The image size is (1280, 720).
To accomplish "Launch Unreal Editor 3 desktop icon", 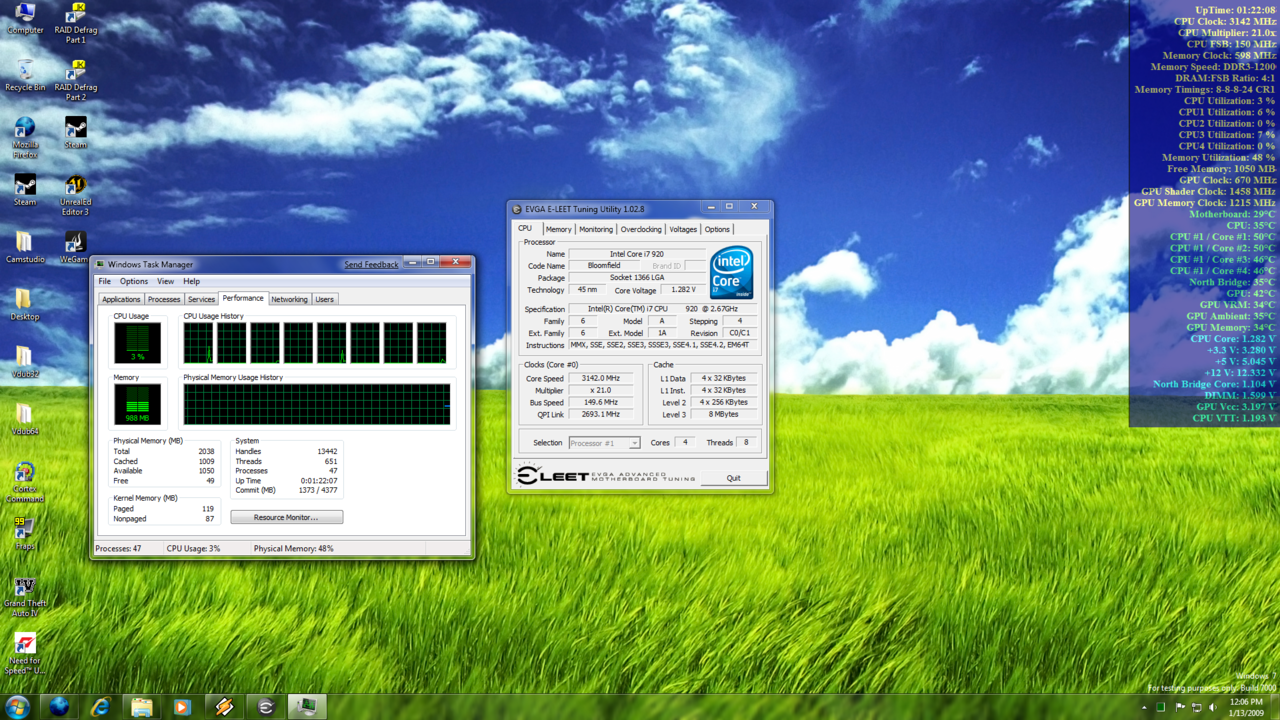I will pos(76,195).
